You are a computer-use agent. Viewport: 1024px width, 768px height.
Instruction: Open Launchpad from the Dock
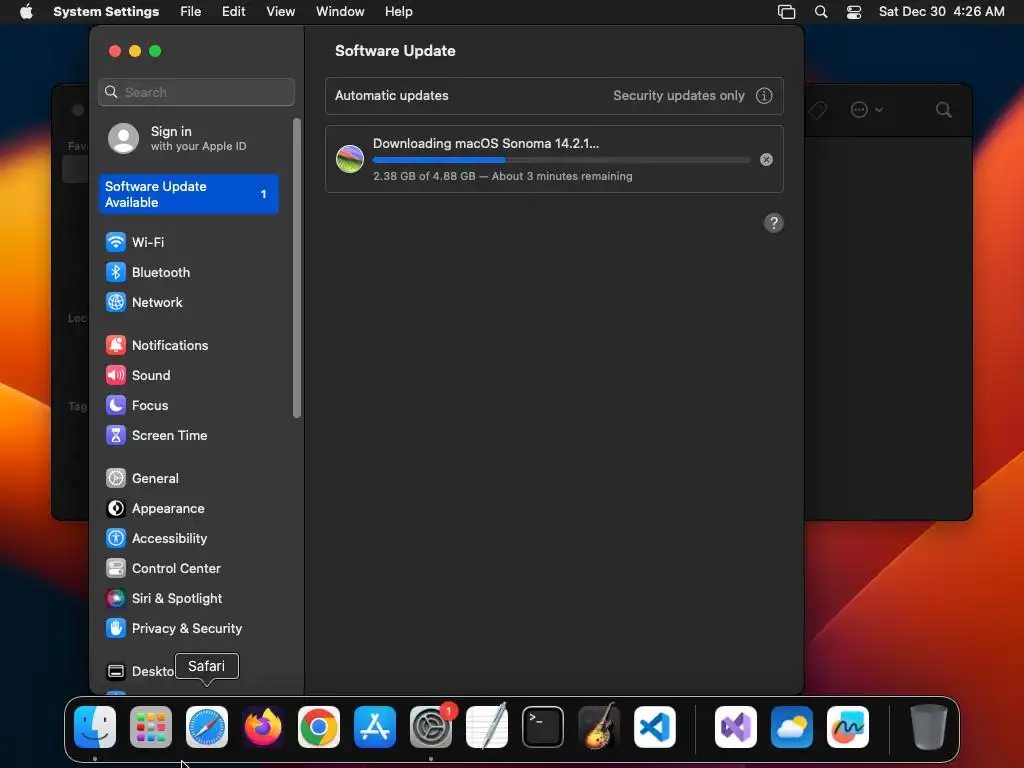pos(151,727)
